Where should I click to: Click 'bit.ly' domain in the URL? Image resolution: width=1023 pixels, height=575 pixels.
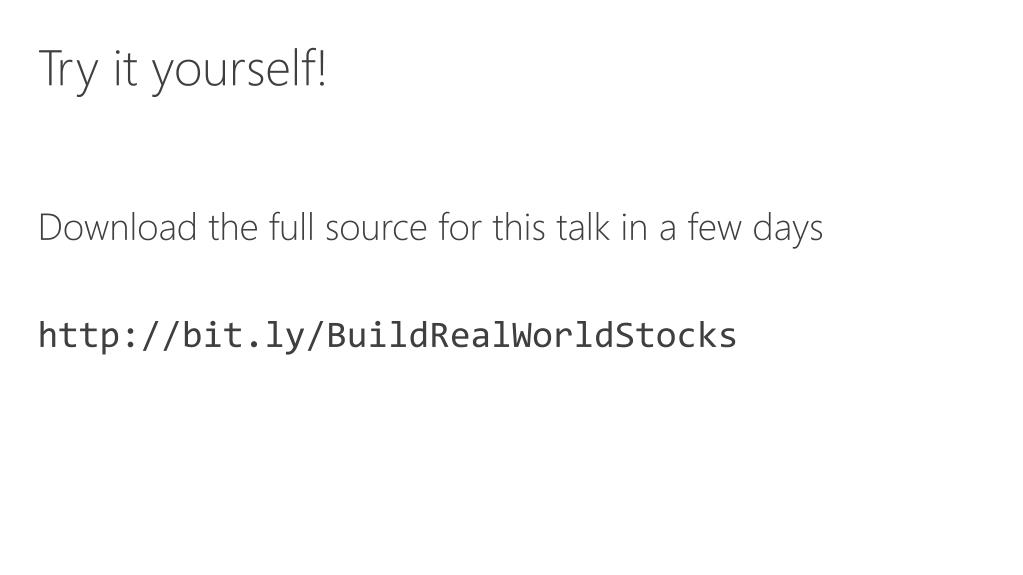pos(242,336)
